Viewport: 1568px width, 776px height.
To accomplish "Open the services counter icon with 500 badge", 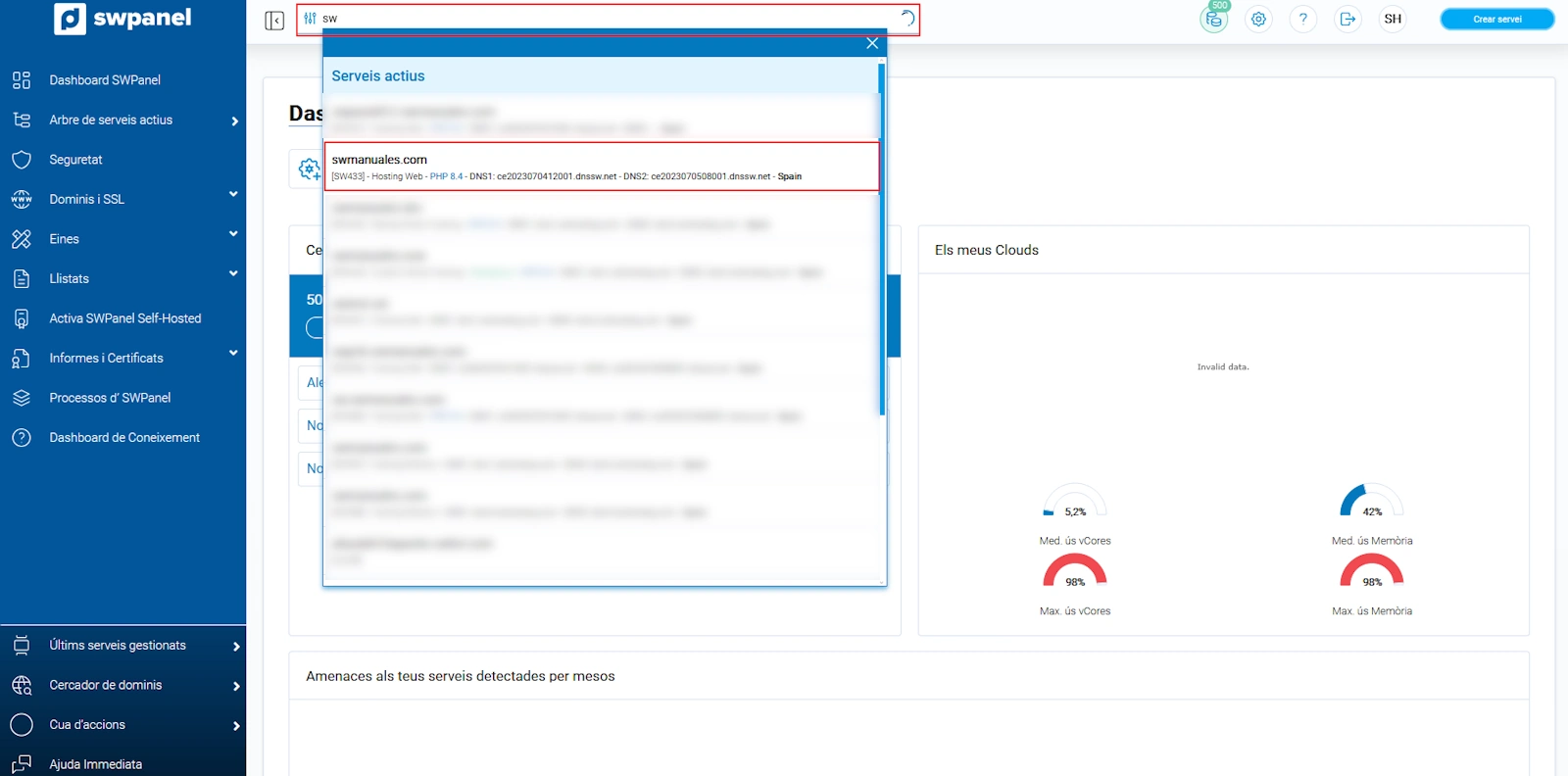I will [1214, 19].
